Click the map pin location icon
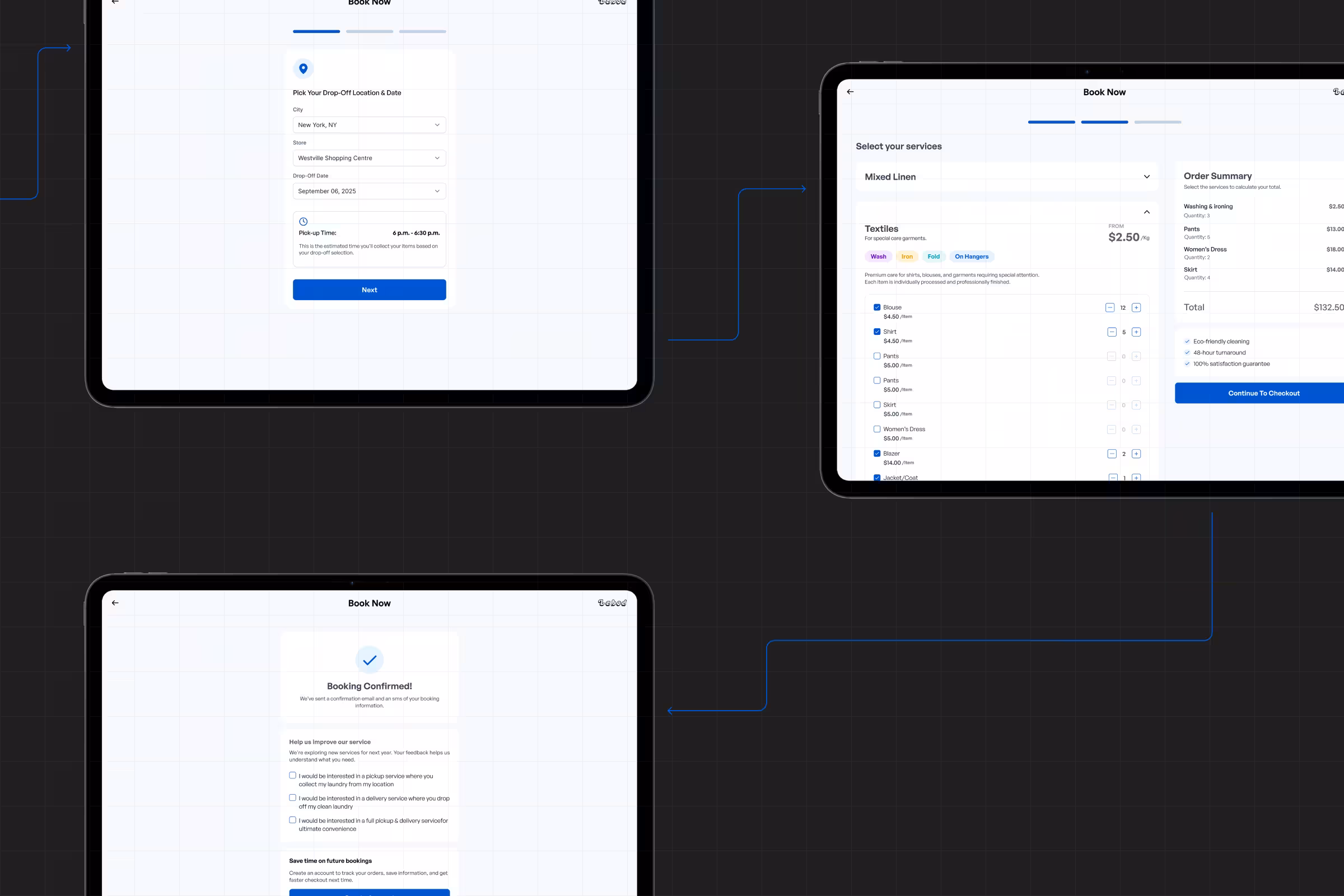The image size is (1344, 896). (304, 68)
